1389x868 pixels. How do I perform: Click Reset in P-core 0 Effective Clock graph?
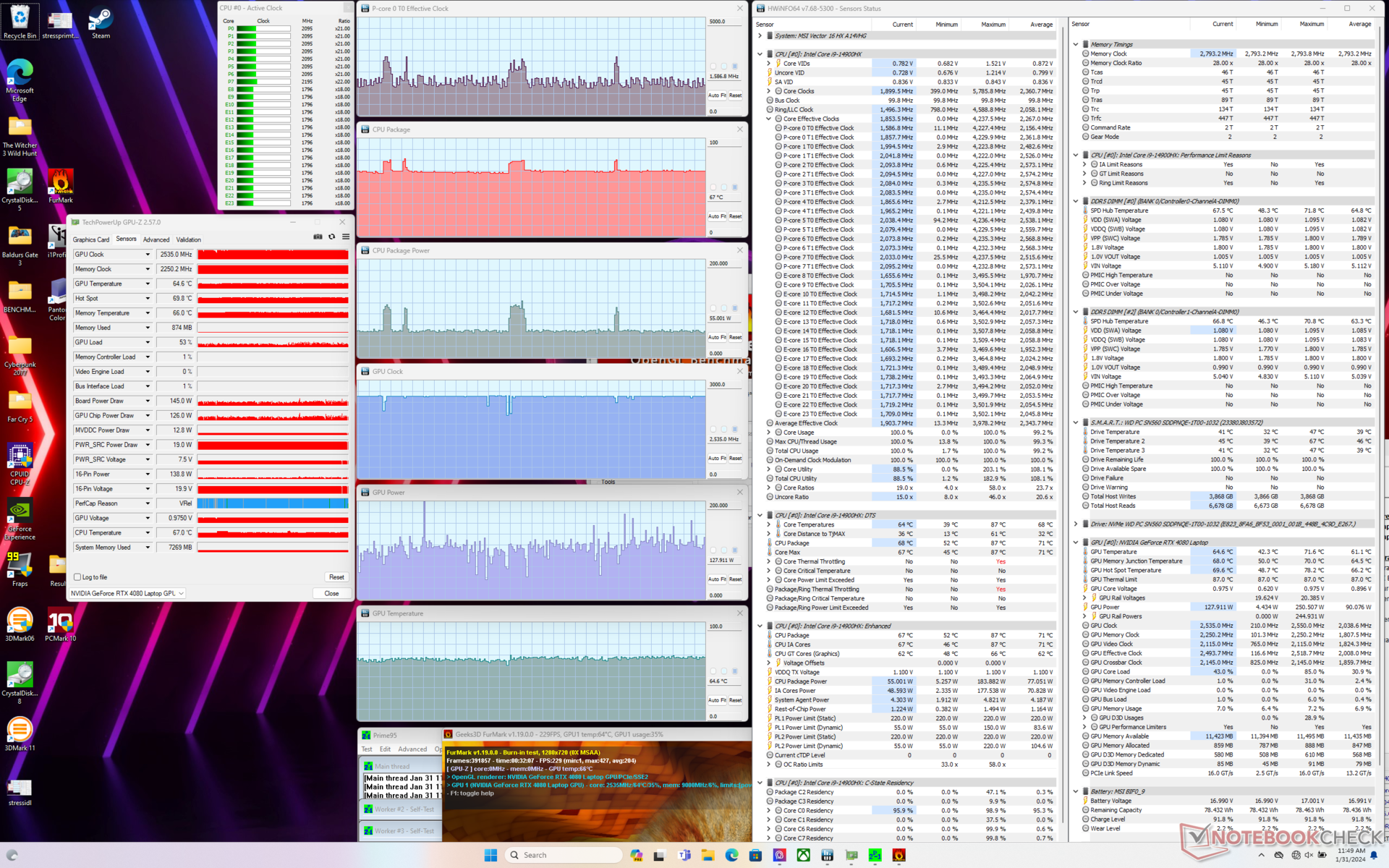point(735,95)
